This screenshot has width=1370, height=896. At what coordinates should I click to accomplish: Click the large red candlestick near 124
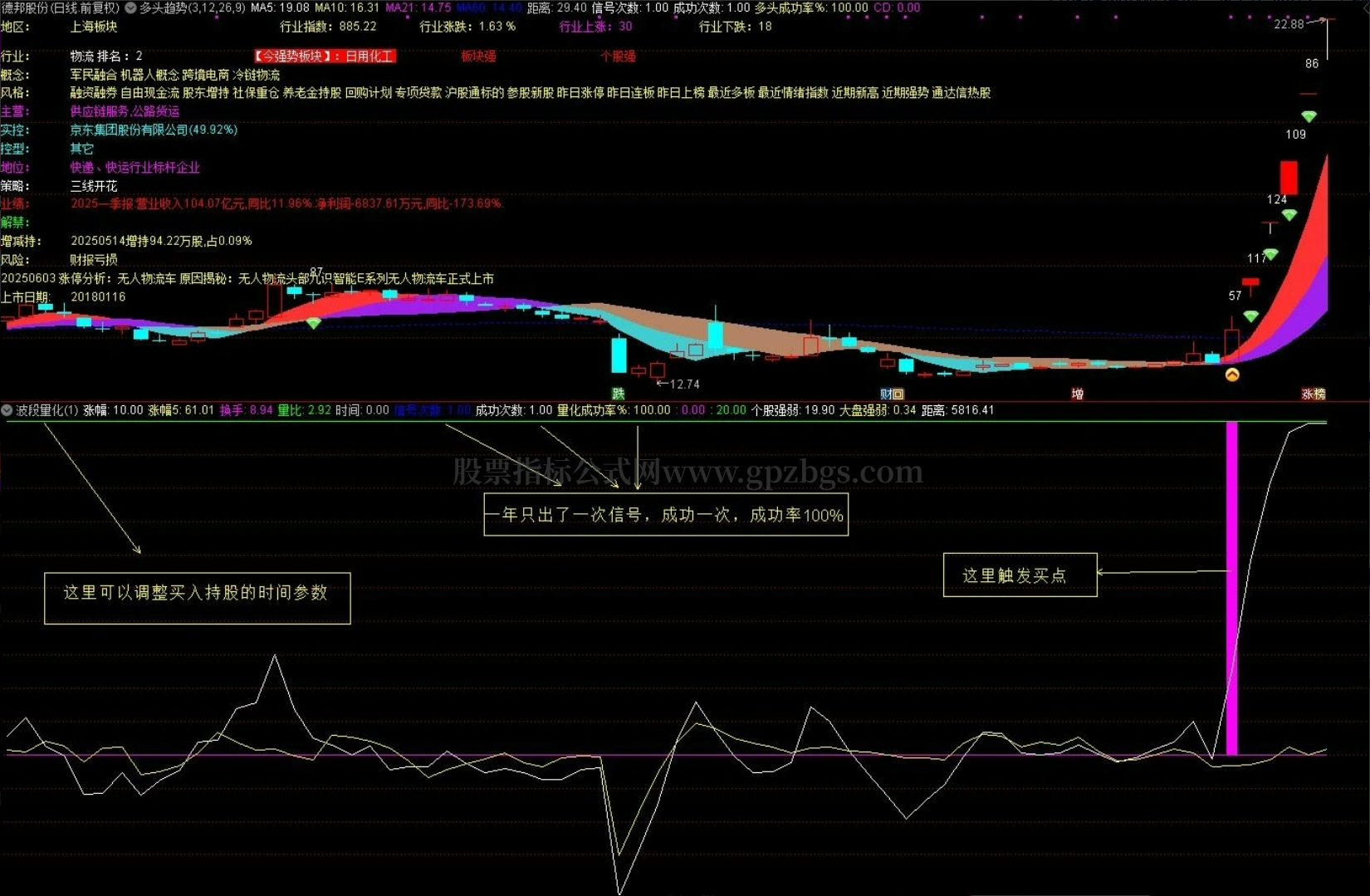1289,178
